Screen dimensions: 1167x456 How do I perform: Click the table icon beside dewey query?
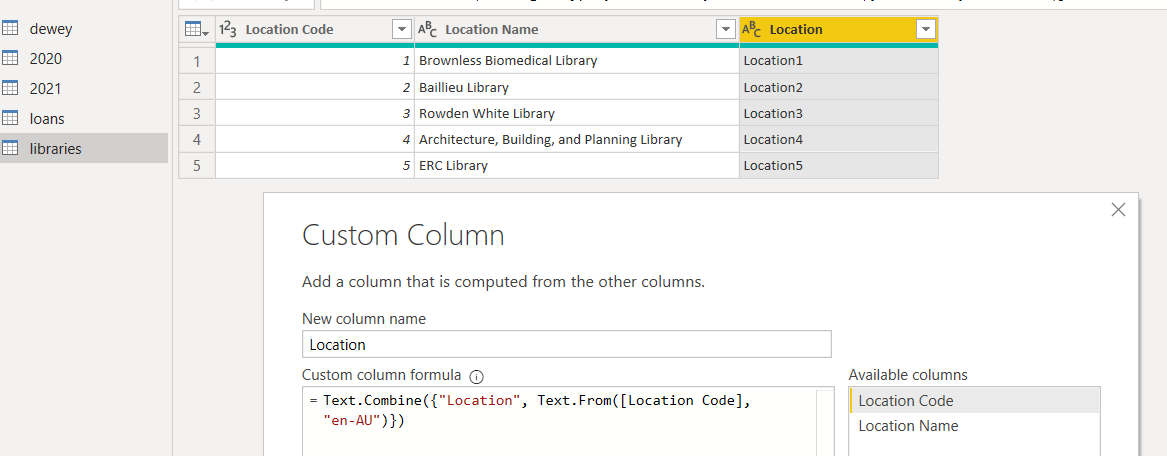point(11,29)
